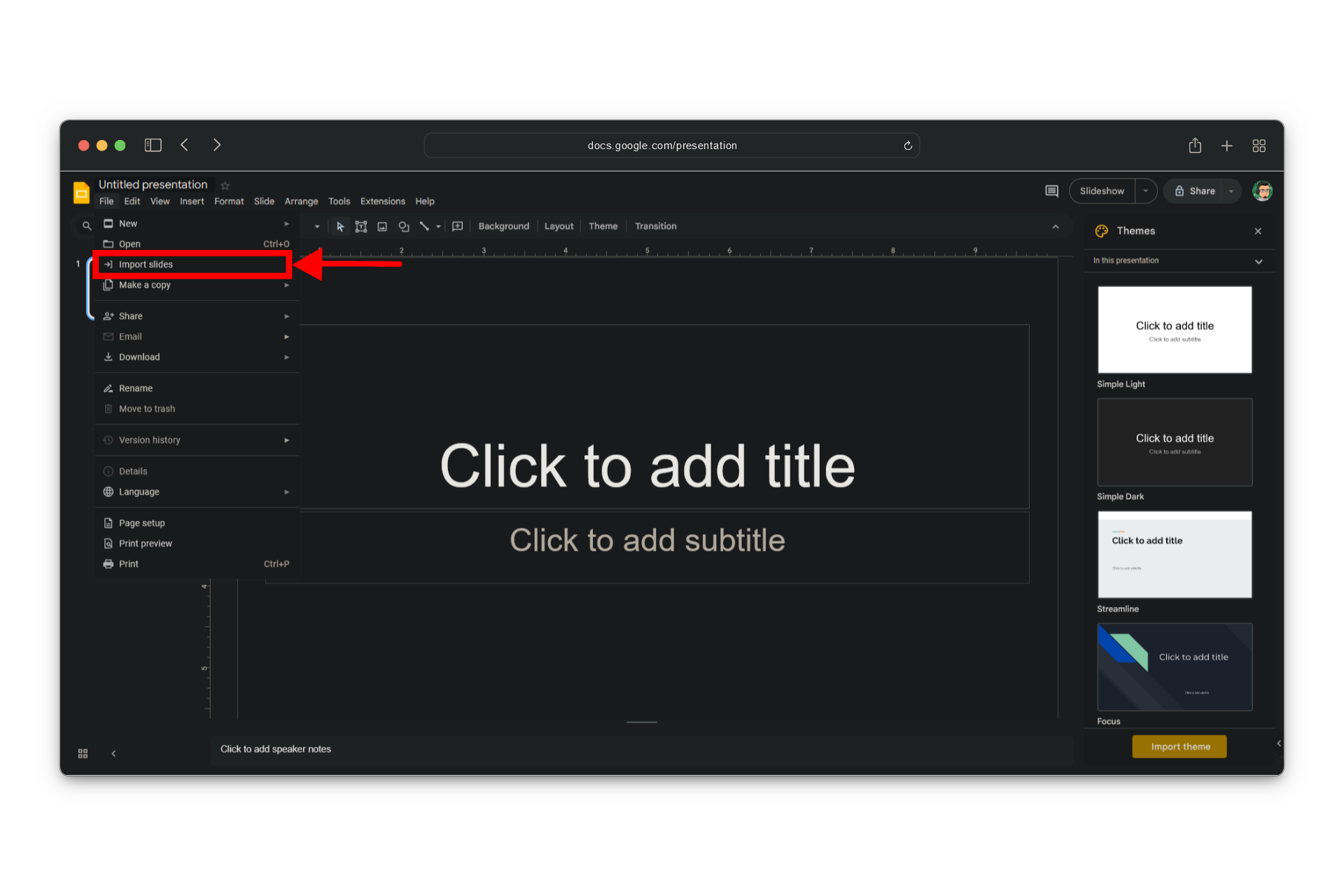Expand the In this presentation section
Viewport: 1344px width, 896px height.
coord(1259,261)
